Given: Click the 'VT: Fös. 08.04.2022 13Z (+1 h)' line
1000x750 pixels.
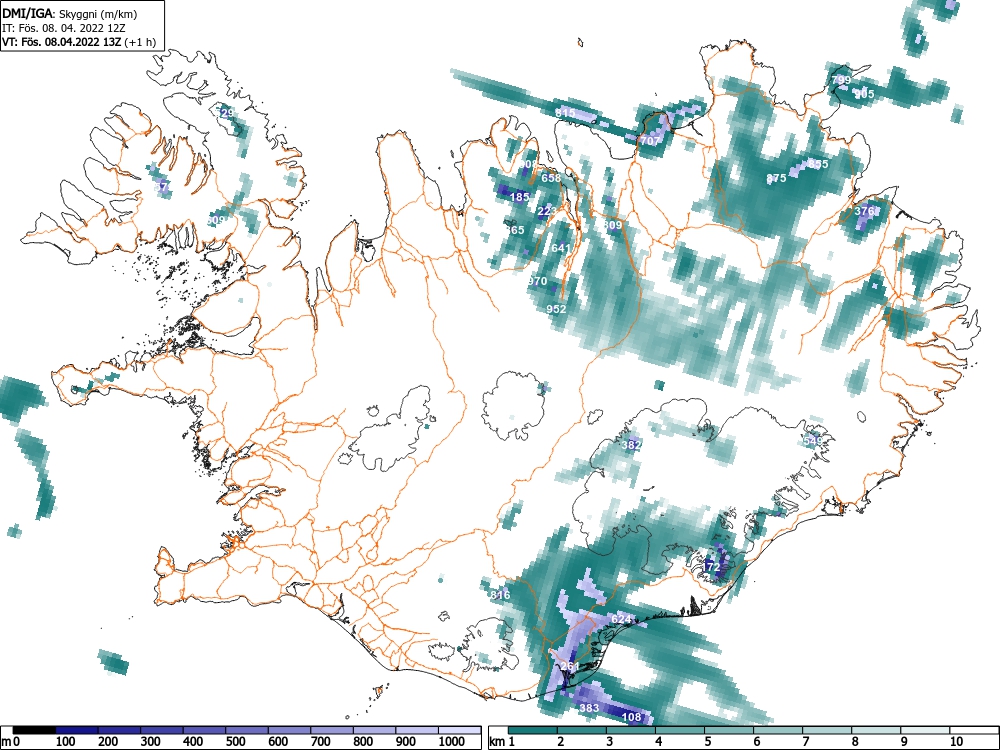Looking at the screenshot, I should click(x=78, y=42).
